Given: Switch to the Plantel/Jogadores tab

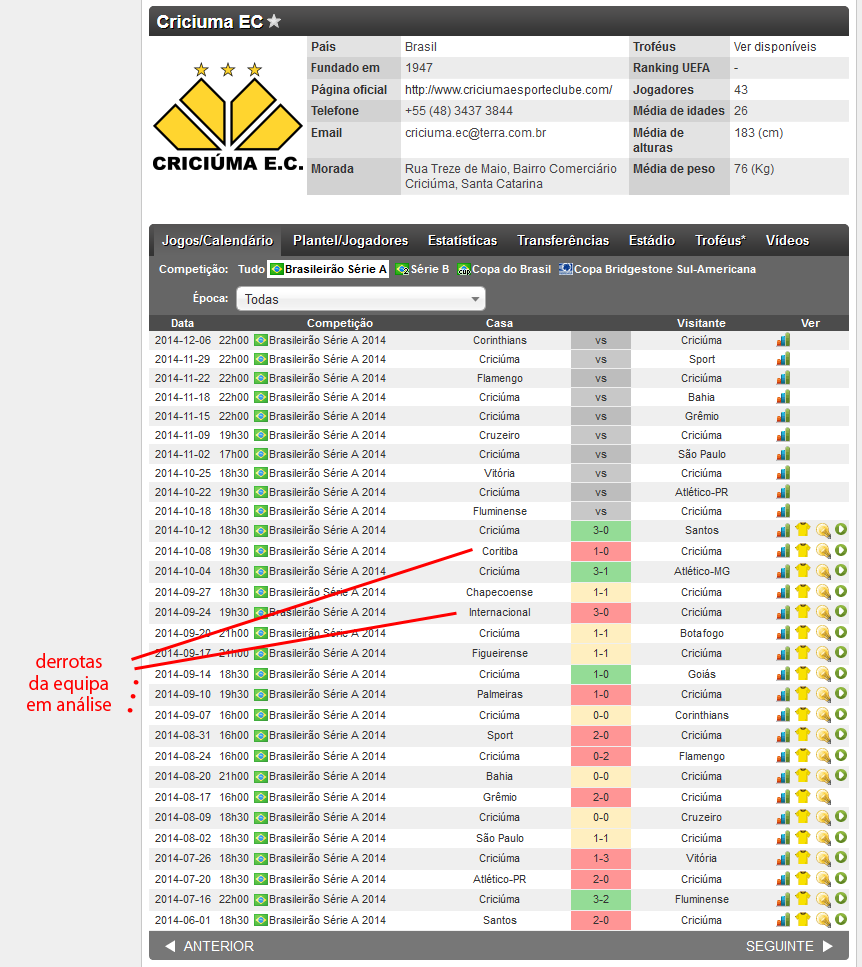Looking at the screenshot, I should [x=350, y=240].
